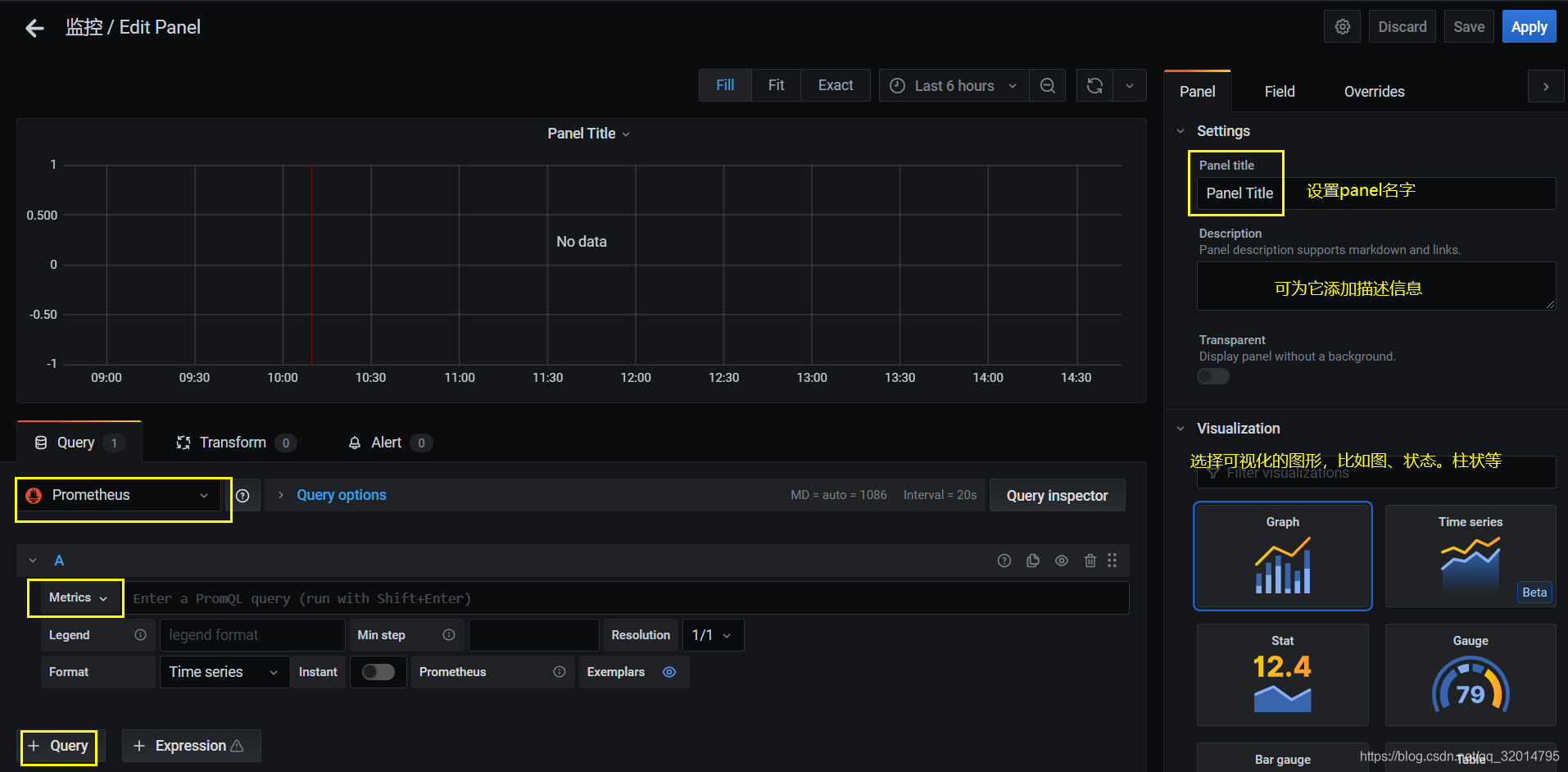Image resolution: width=1568 pixels, height=772 pixels.
Task: Click Filter visualizations search field
Action: (1376, 473)
